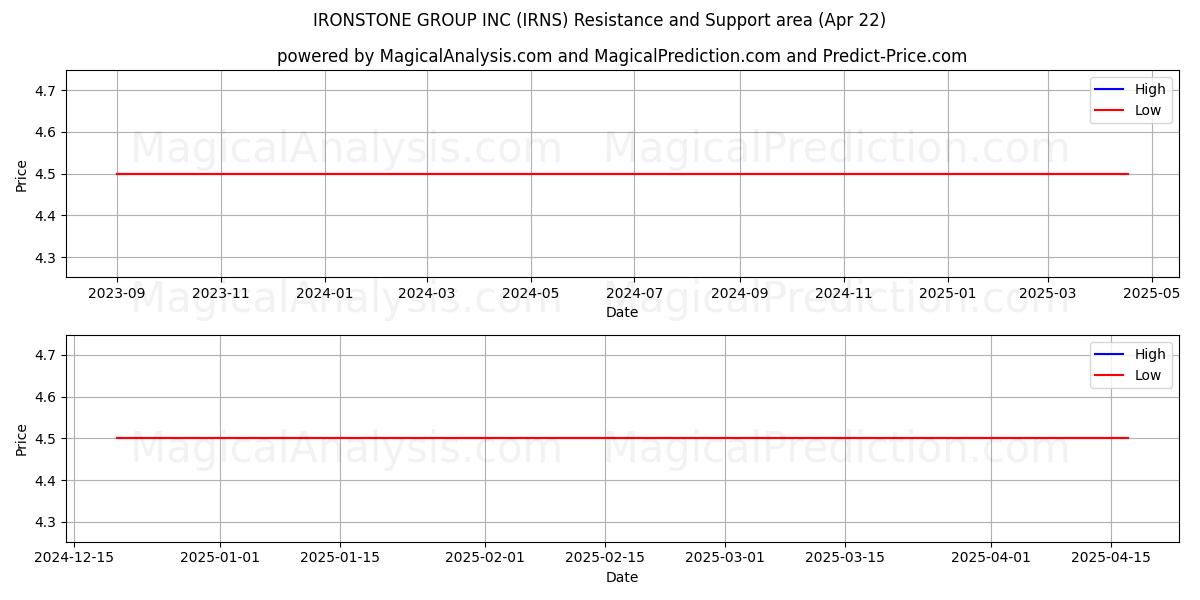
Task: Click the 4.4 price tick in bottom chart
Action: point(48,481)
